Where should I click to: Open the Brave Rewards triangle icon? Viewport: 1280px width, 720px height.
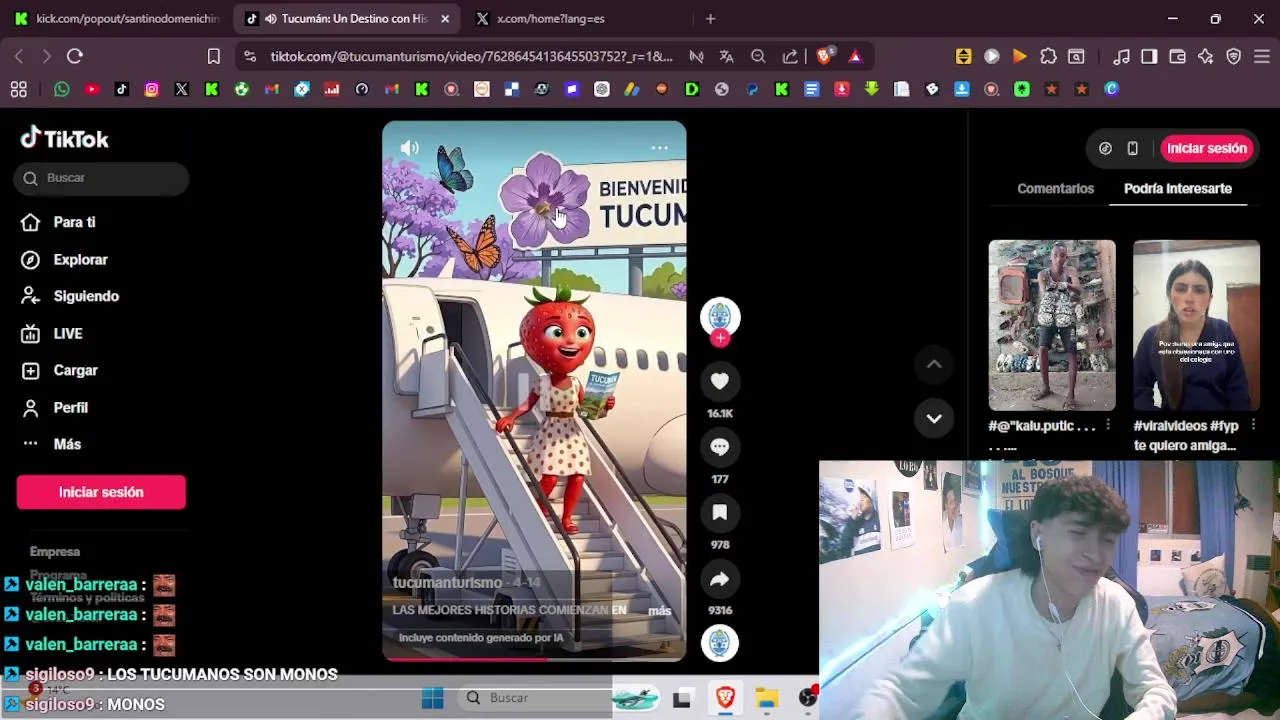coord(855,57)
